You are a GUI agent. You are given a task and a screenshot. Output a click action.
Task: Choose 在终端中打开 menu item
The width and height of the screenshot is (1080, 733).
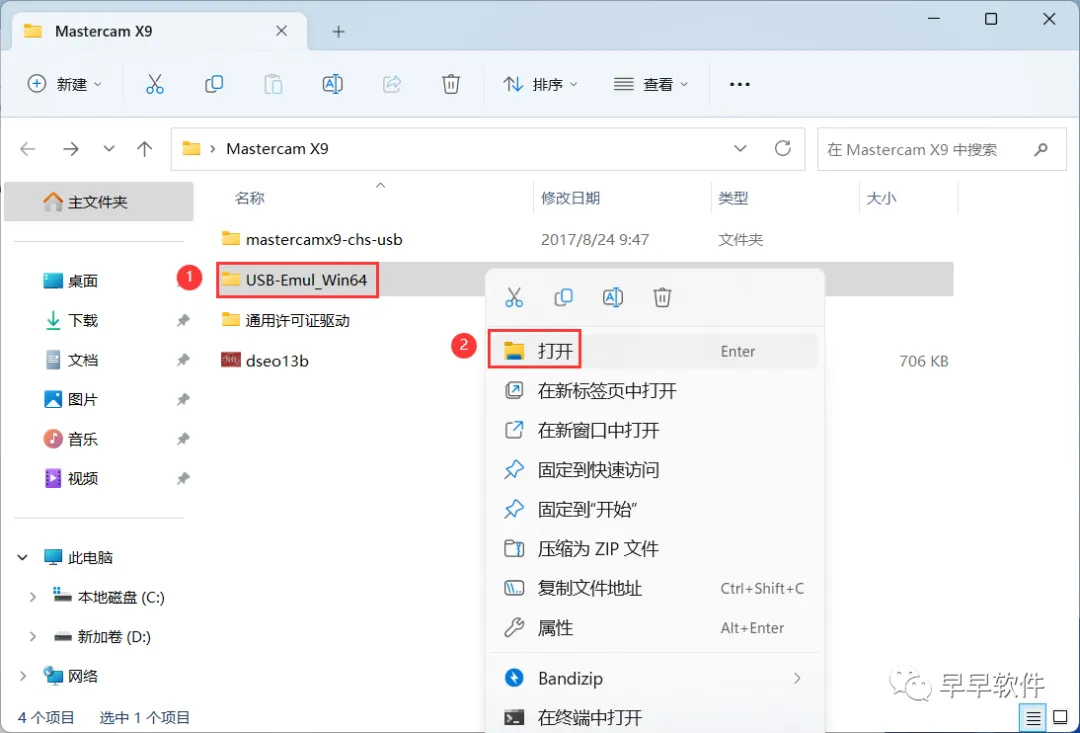pyautogui.click(x=654, y=717)
